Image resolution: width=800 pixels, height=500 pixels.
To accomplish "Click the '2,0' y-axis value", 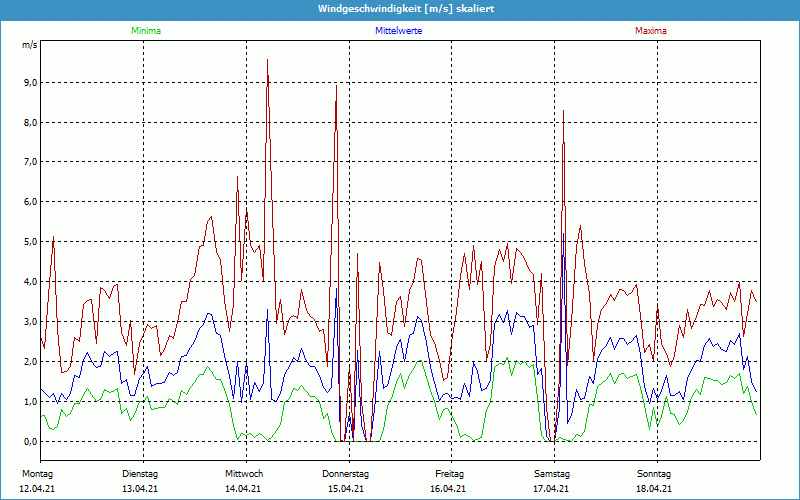I will [x=30, y=361].
